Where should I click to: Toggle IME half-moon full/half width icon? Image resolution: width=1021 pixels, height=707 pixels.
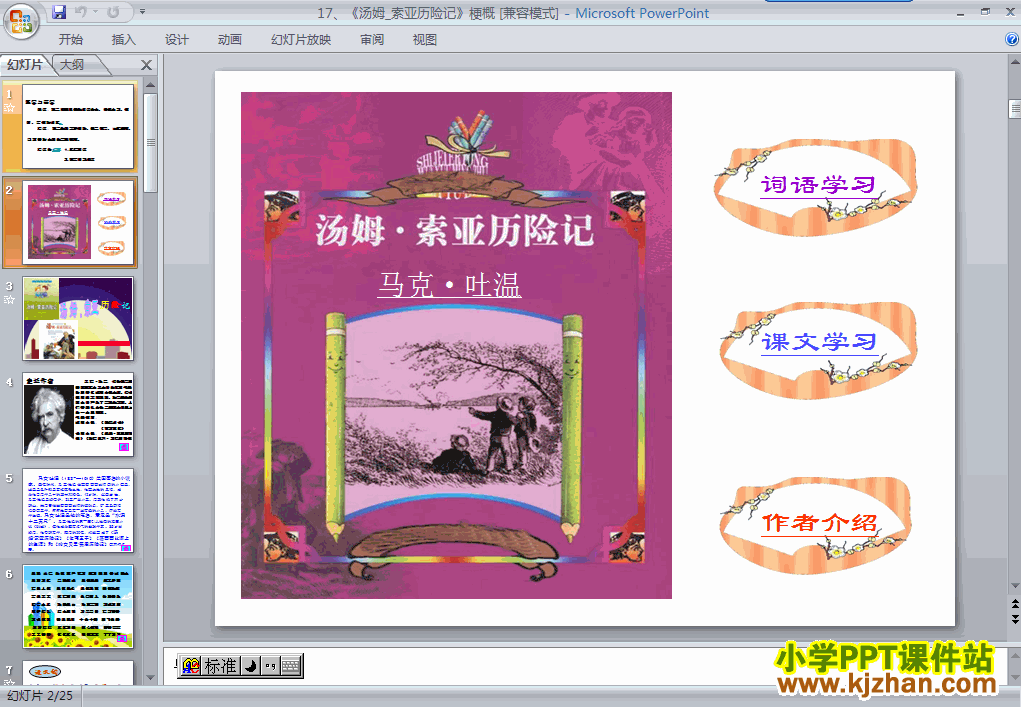(251, 666)
